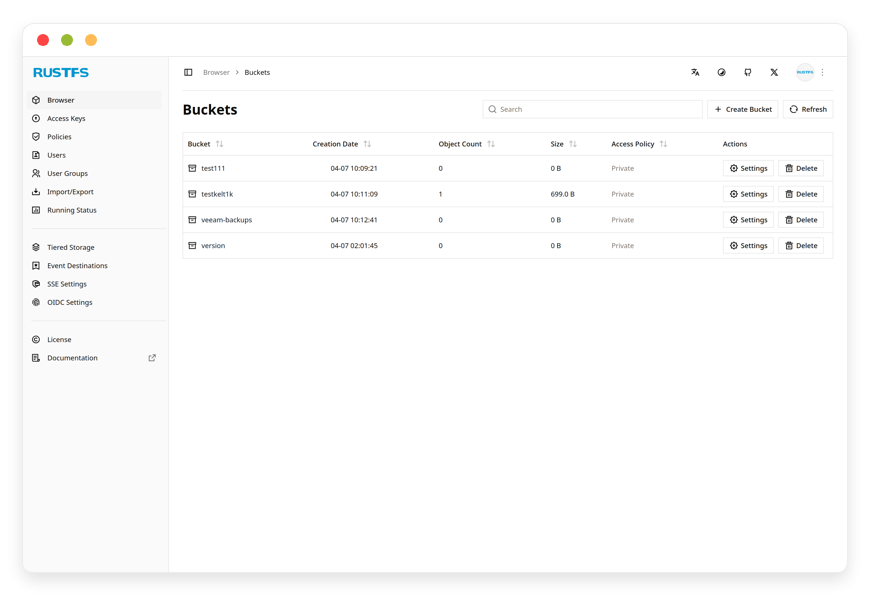870x595 pixels.
Task: Open Import/Export page
Action: pos(70,191)
